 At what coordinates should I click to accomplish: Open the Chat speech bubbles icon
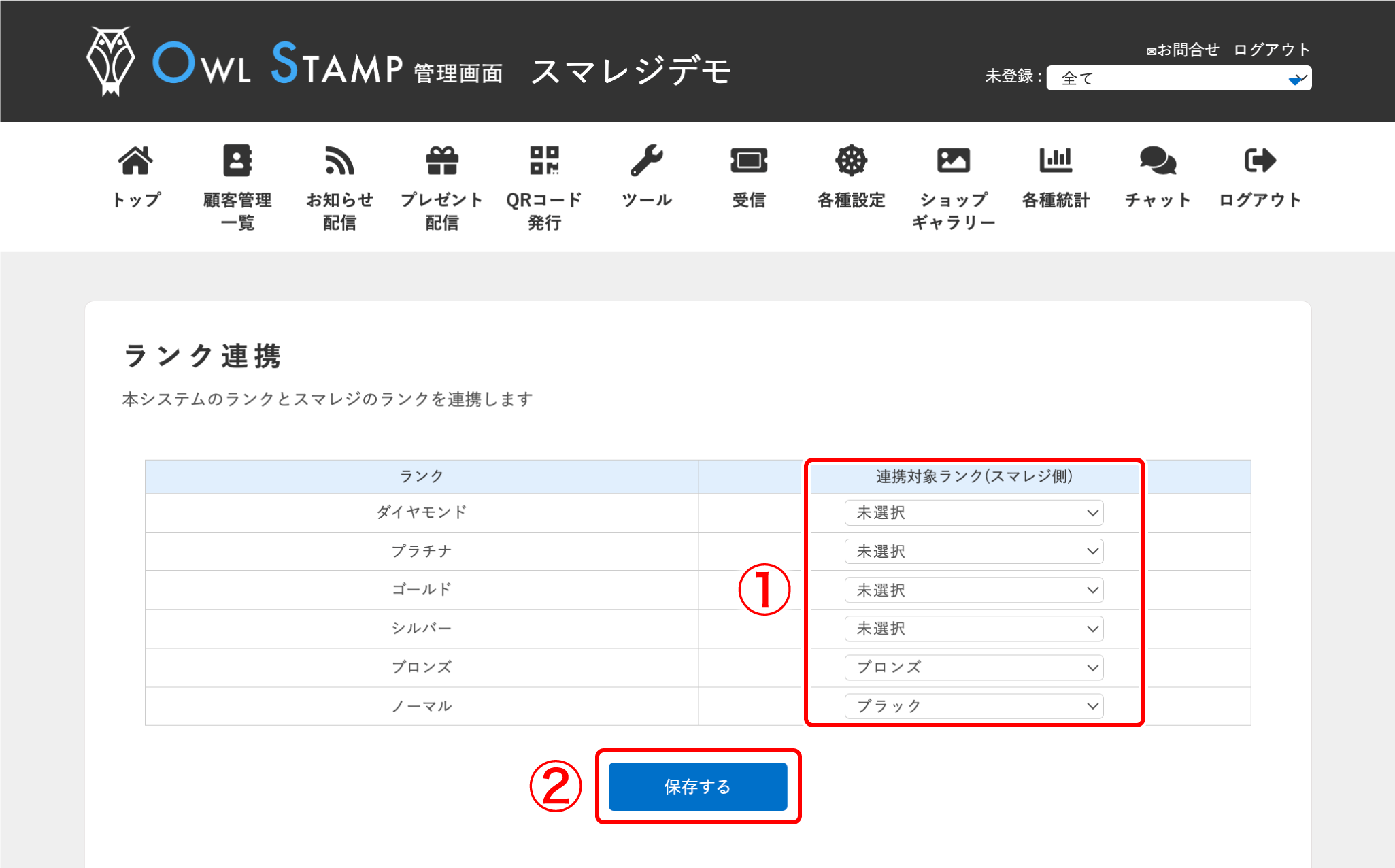1158,161
